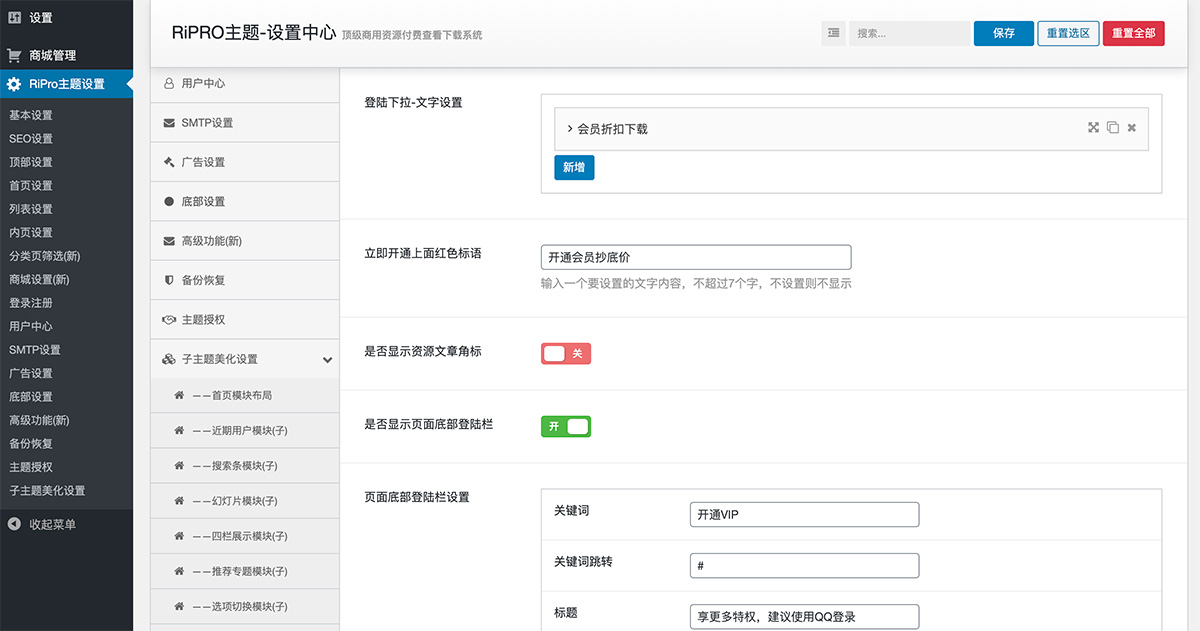Turn on 是否显示资源文章角标 toggle

(x=565, y=353)
